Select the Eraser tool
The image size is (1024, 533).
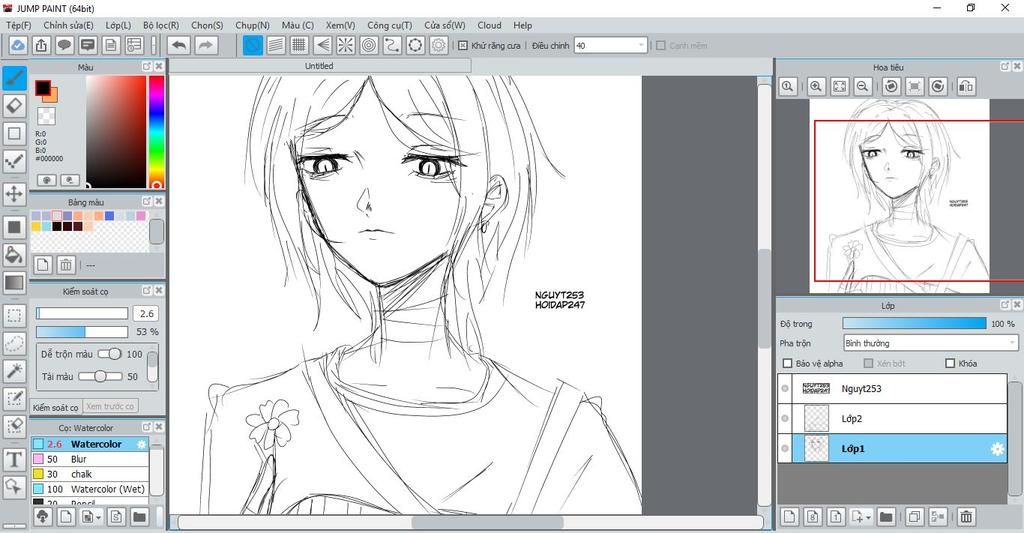[14, 106]
